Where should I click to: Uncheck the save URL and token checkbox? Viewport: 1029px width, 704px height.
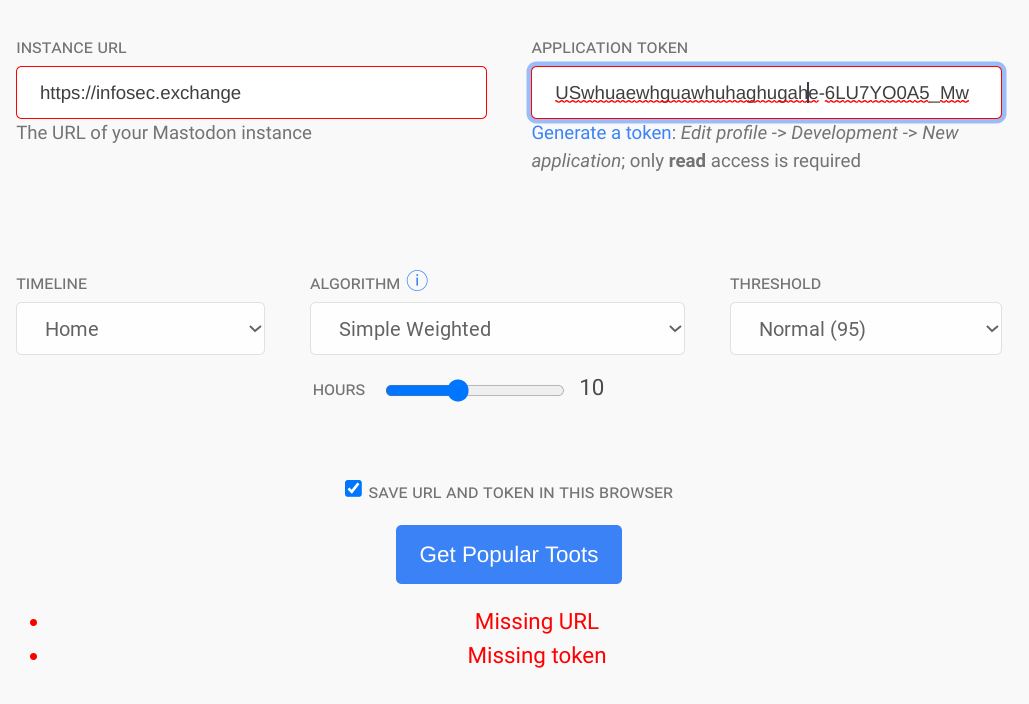tap(353, 489)
